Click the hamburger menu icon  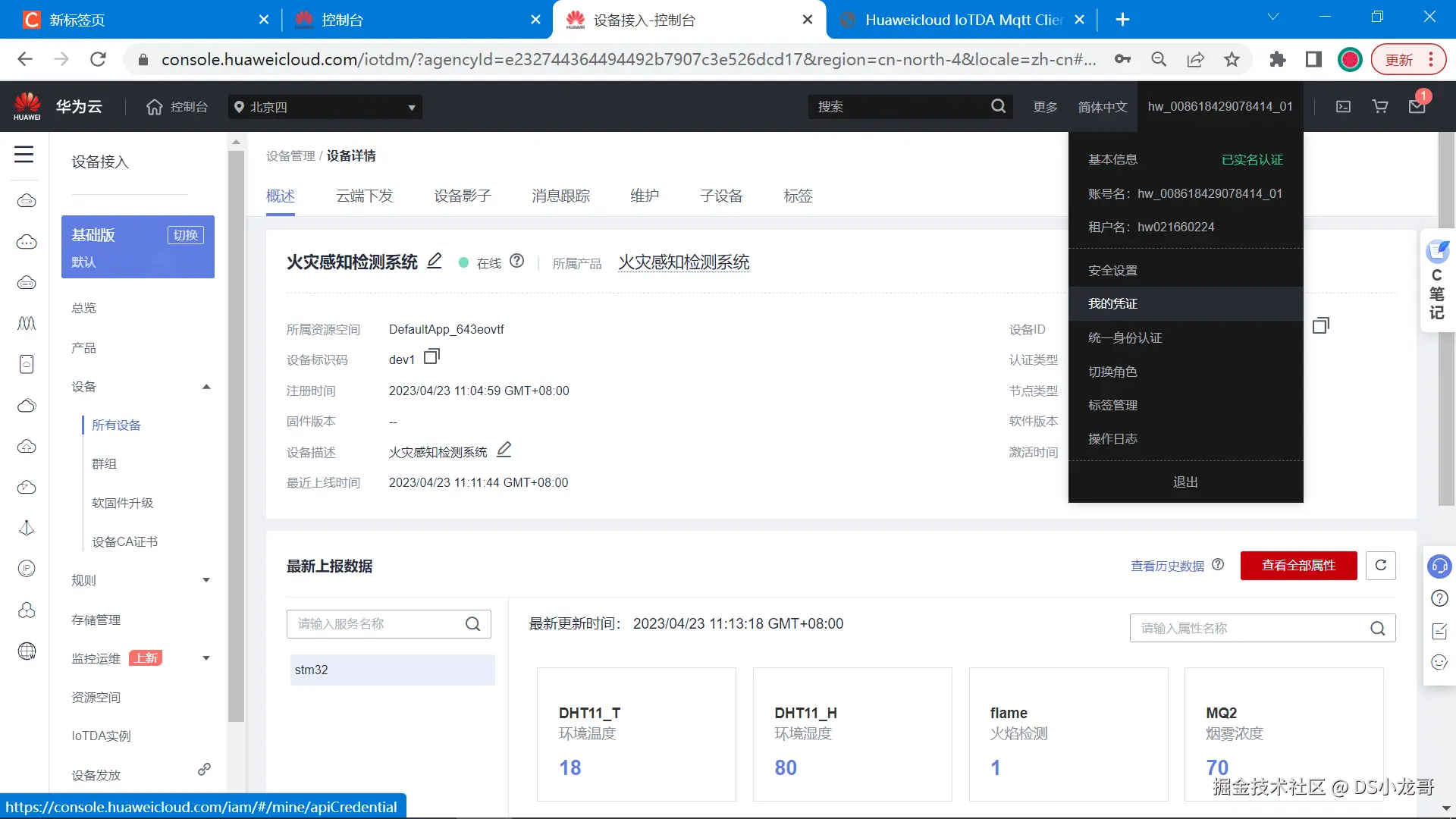click(24, 155)
